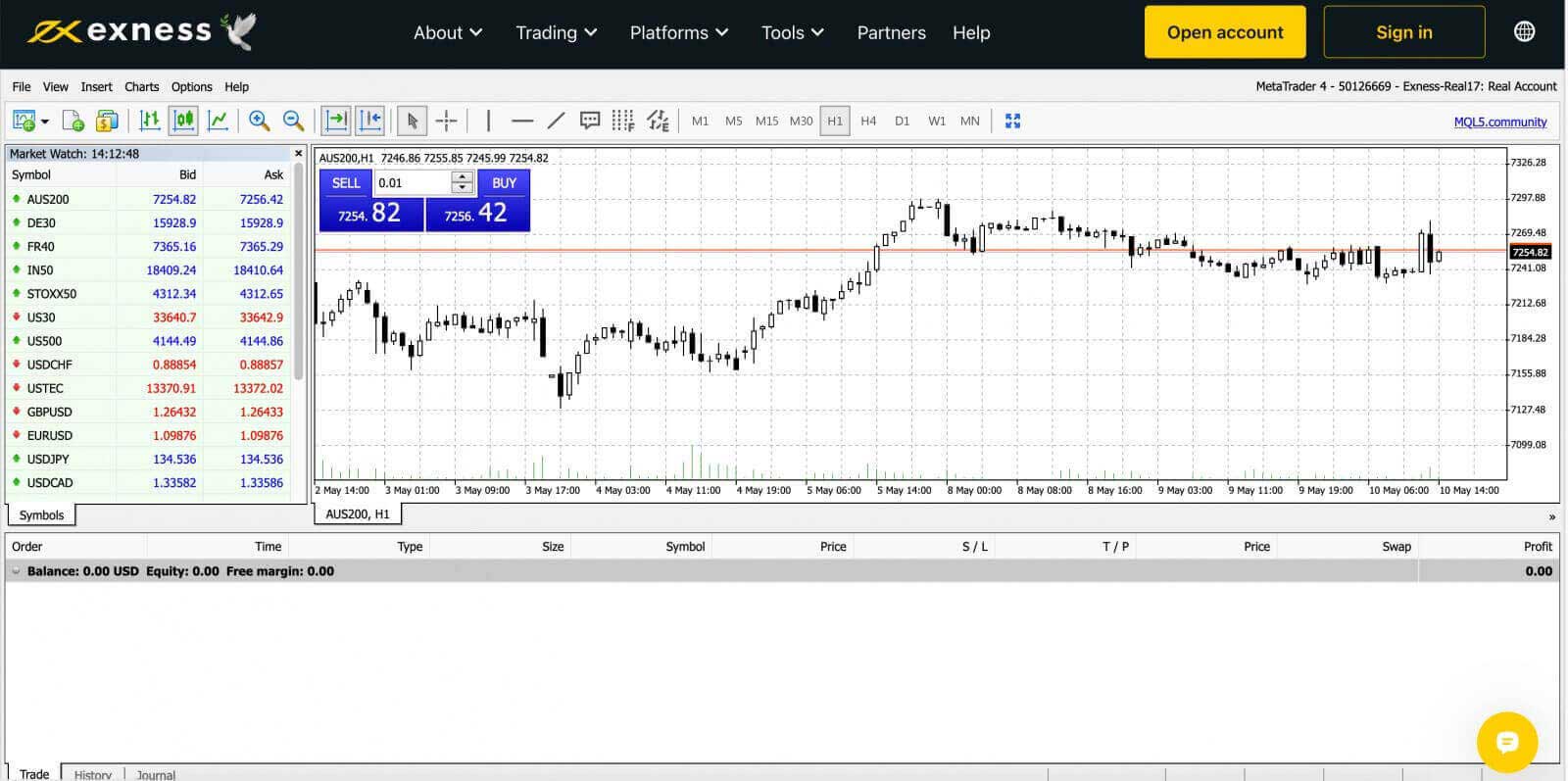Switch chart to bar chart style

tap(149, 121)
